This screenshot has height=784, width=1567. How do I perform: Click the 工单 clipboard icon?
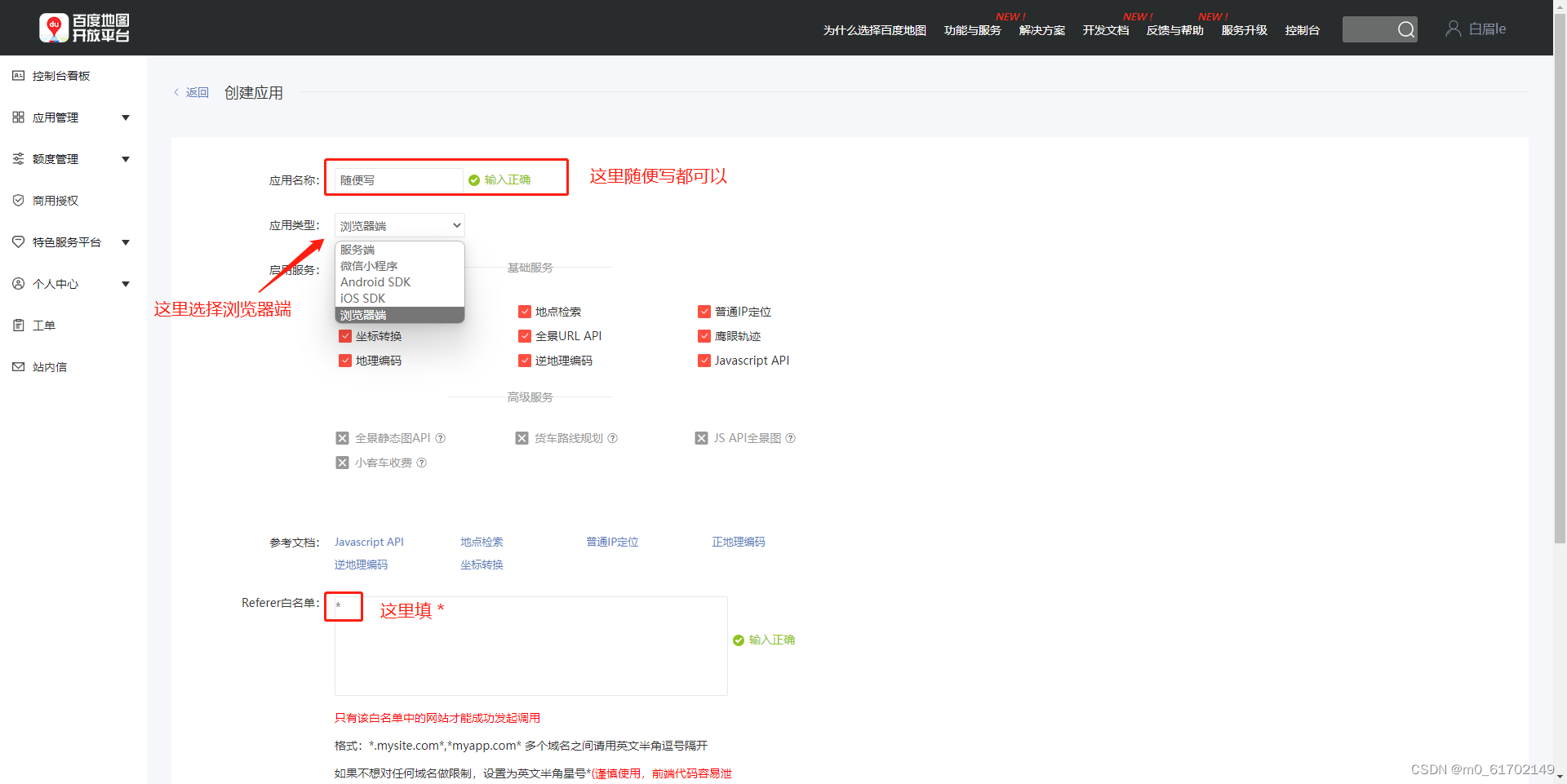click(18, 326)
